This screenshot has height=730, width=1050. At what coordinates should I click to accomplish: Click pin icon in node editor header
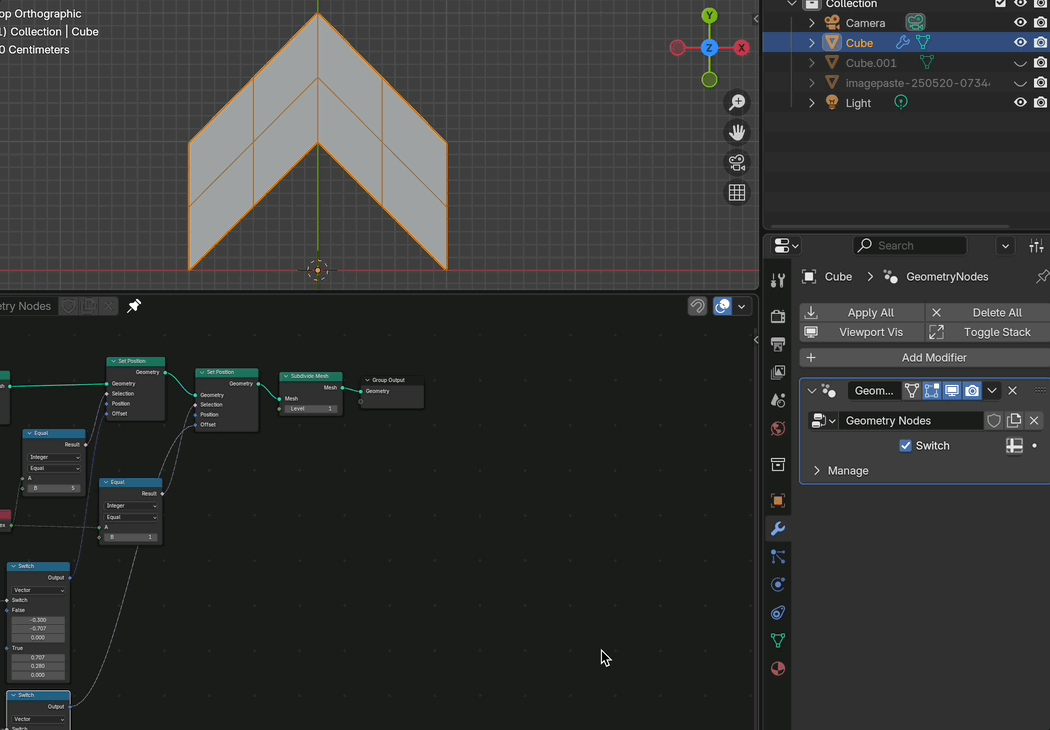click(134, 306)
